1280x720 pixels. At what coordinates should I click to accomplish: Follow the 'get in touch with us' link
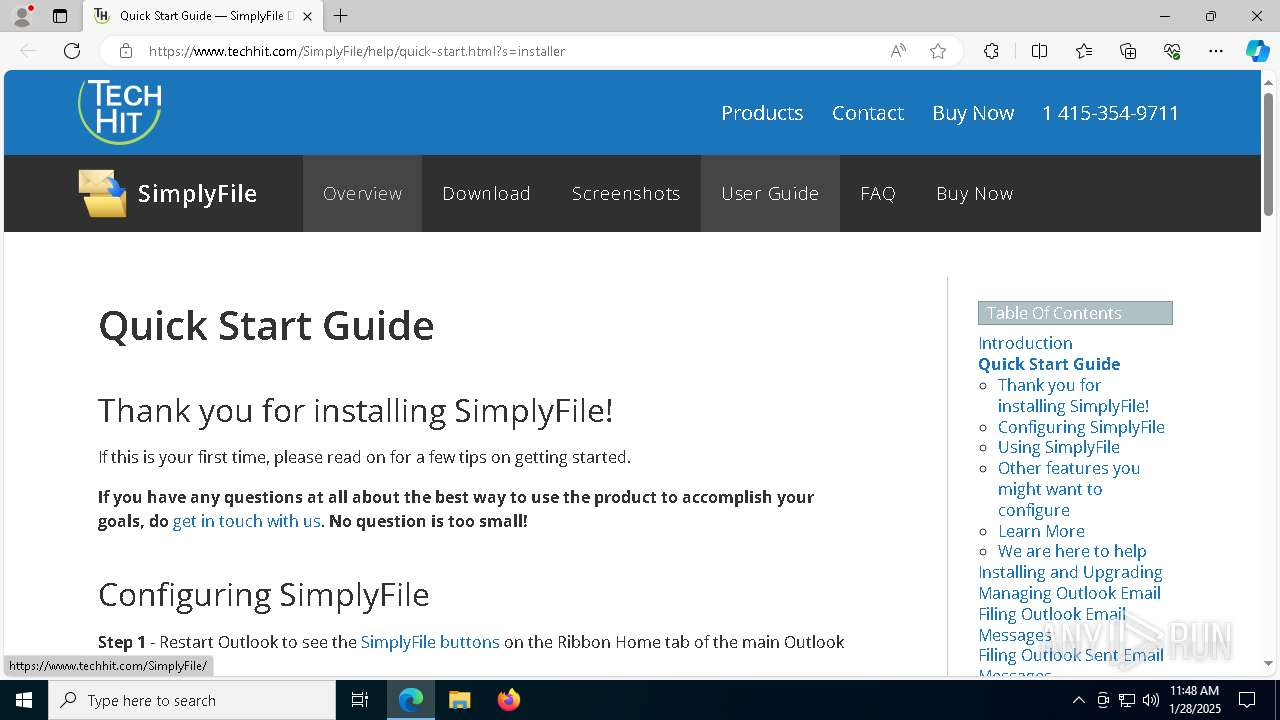(x=247, y=521)
